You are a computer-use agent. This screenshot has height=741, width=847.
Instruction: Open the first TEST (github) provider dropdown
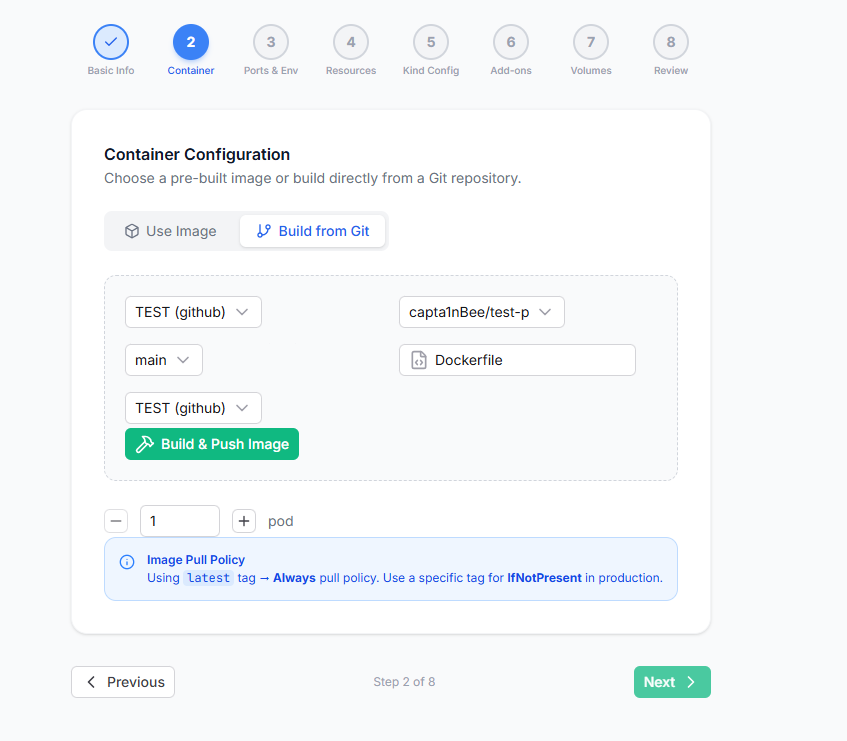(193, 312)
